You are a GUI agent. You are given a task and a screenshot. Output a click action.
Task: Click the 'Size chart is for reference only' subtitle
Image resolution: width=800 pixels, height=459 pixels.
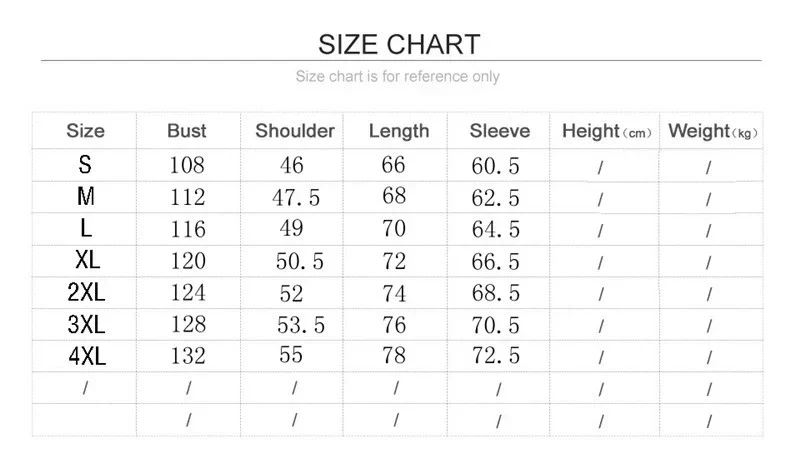(x=397, y=76)
